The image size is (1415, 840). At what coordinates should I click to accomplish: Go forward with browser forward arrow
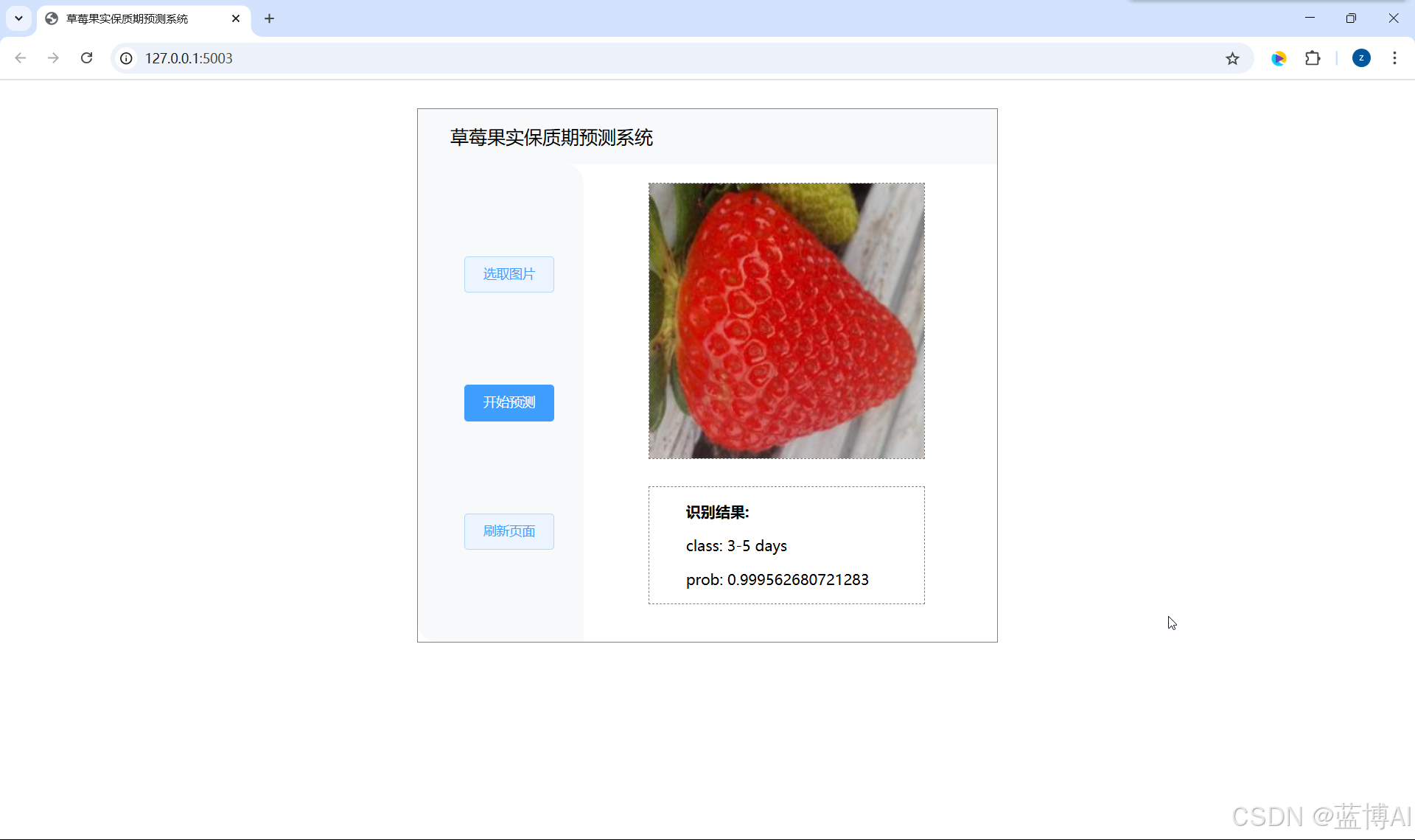[53, 58]
